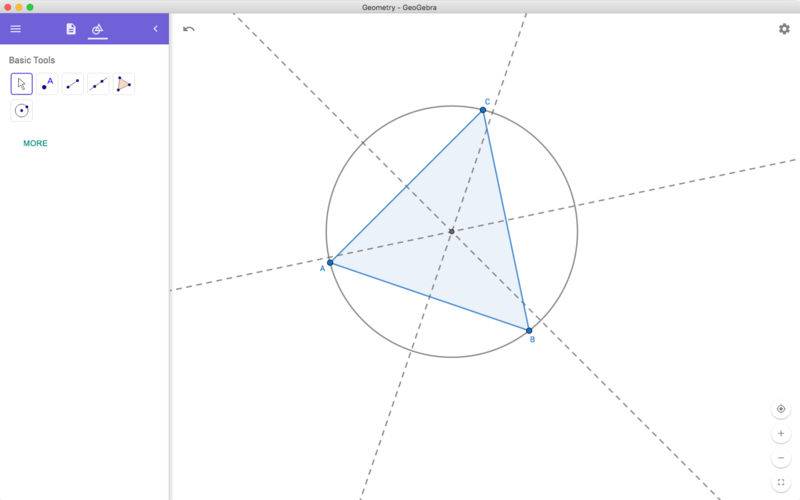The height and width of the screenshot is (500, 800).
Task: Click the Basic Tools heading
Action: click(x=32, y=60)
